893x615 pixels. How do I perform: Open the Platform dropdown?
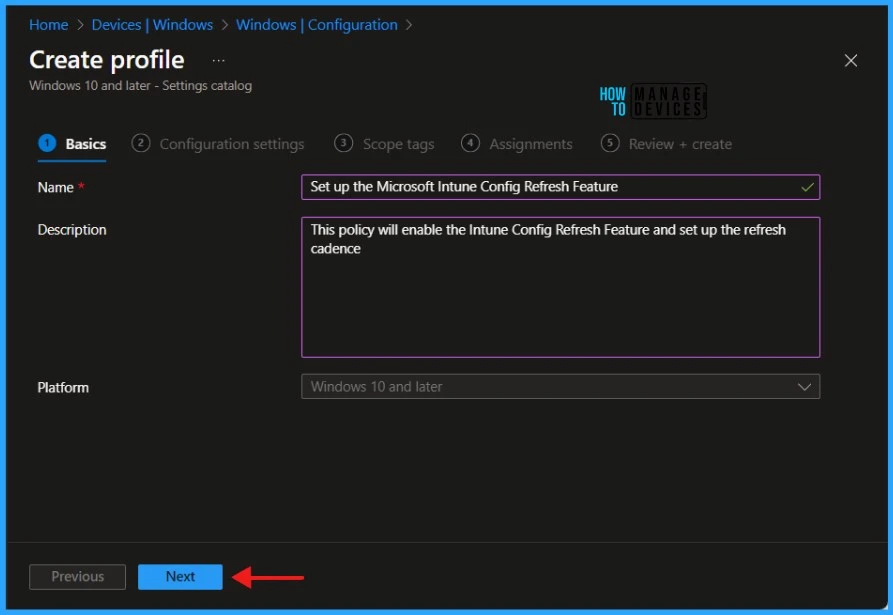560,387
